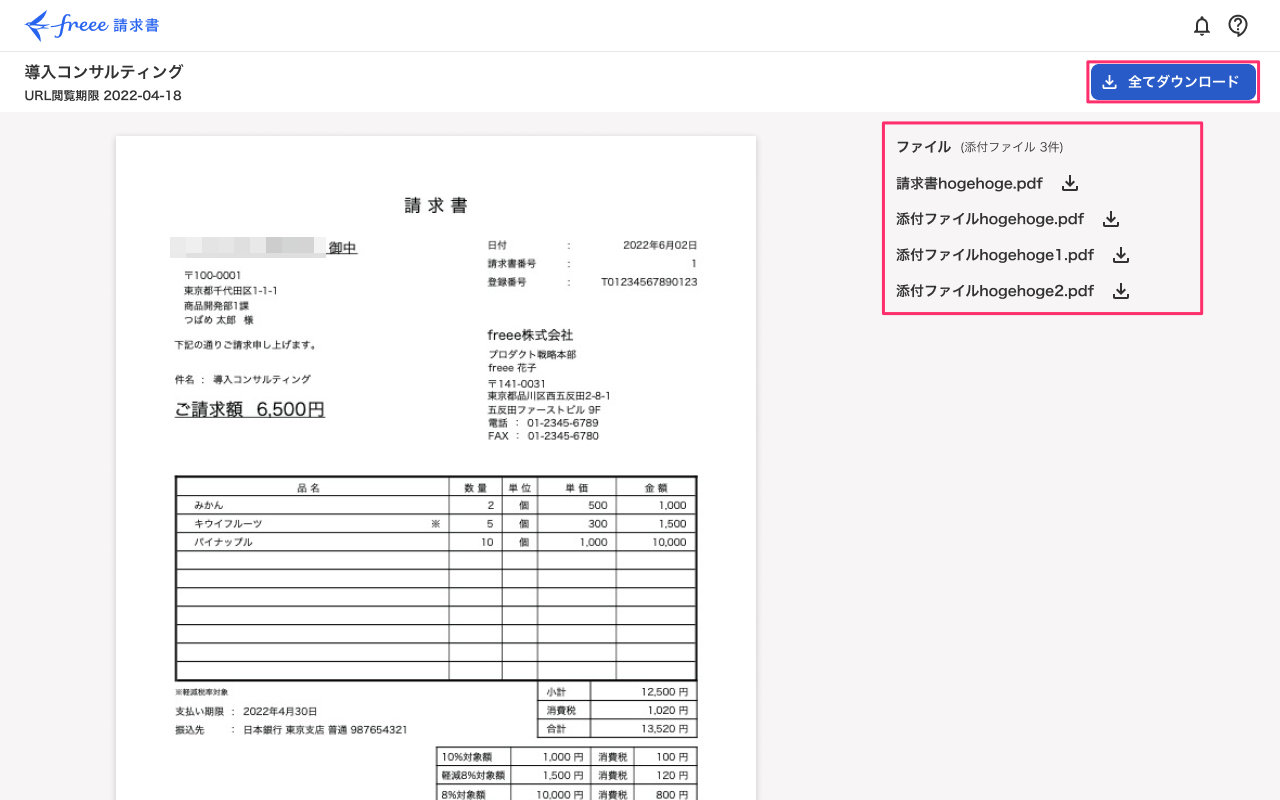Open the help question mark icon

point(1238,26)
